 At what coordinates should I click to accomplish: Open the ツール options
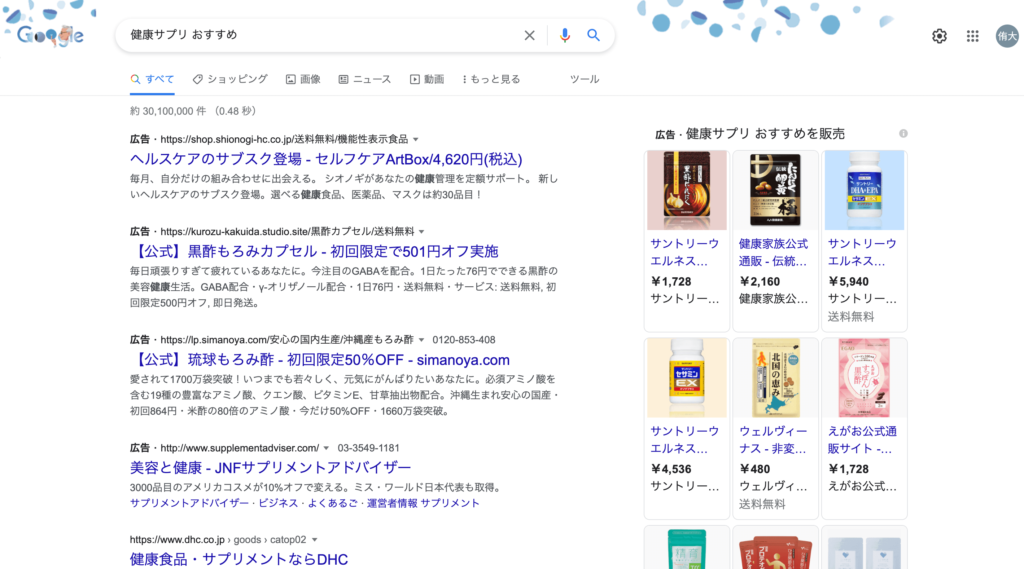(584, 79)
